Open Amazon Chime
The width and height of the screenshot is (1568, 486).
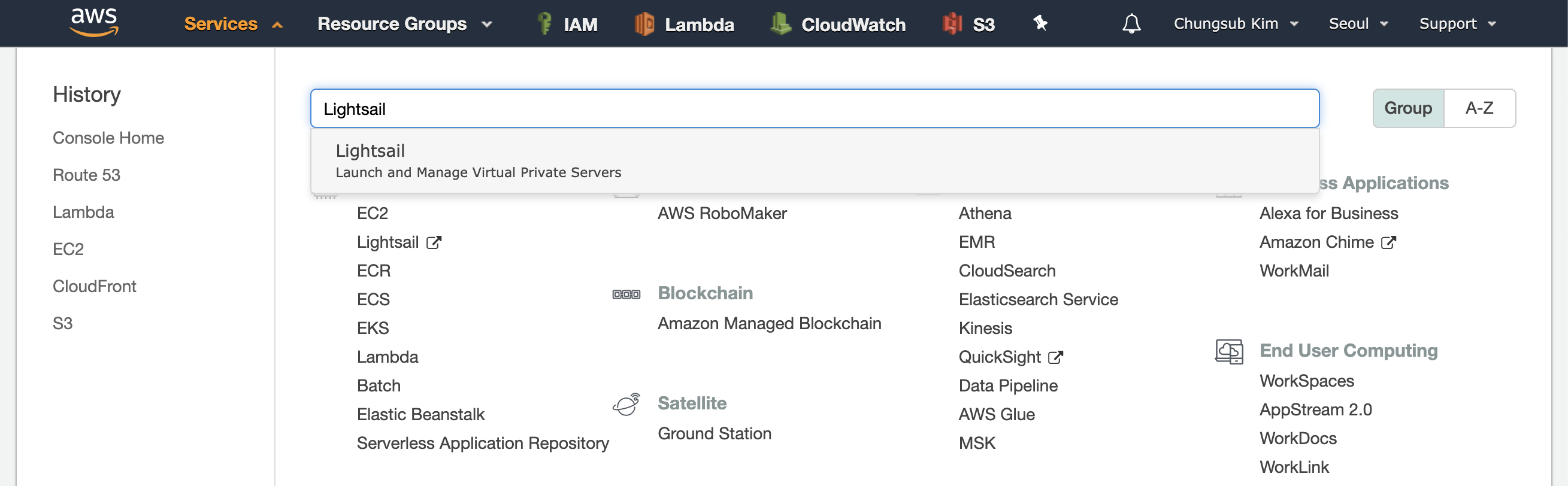click(1316, 242)
